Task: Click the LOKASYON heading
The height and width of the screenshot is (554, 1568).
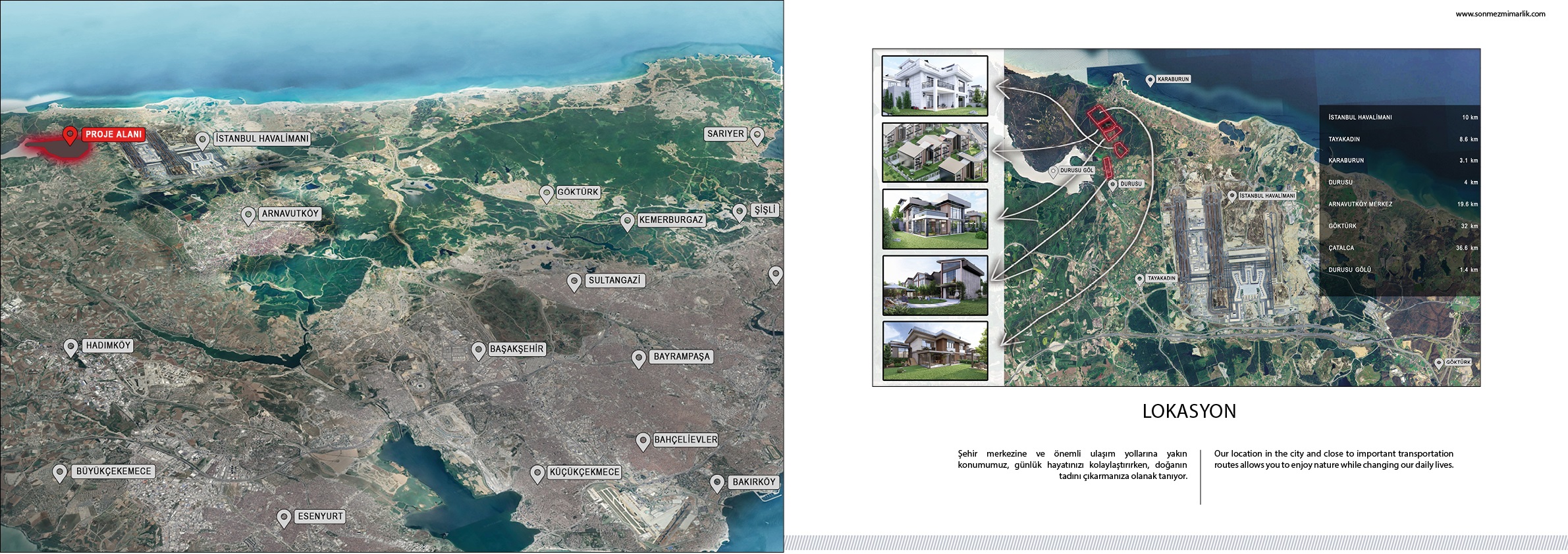Action: click(x=1189, y=411)
